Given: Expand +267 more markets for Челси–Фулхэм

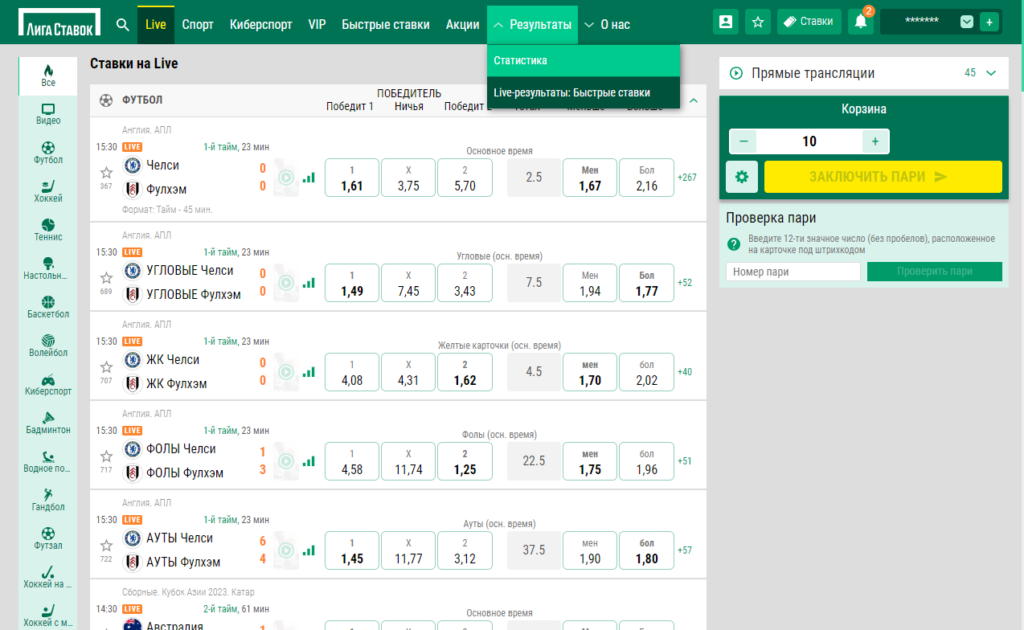Looking at the screenshot, I should [x=687, y=178].
